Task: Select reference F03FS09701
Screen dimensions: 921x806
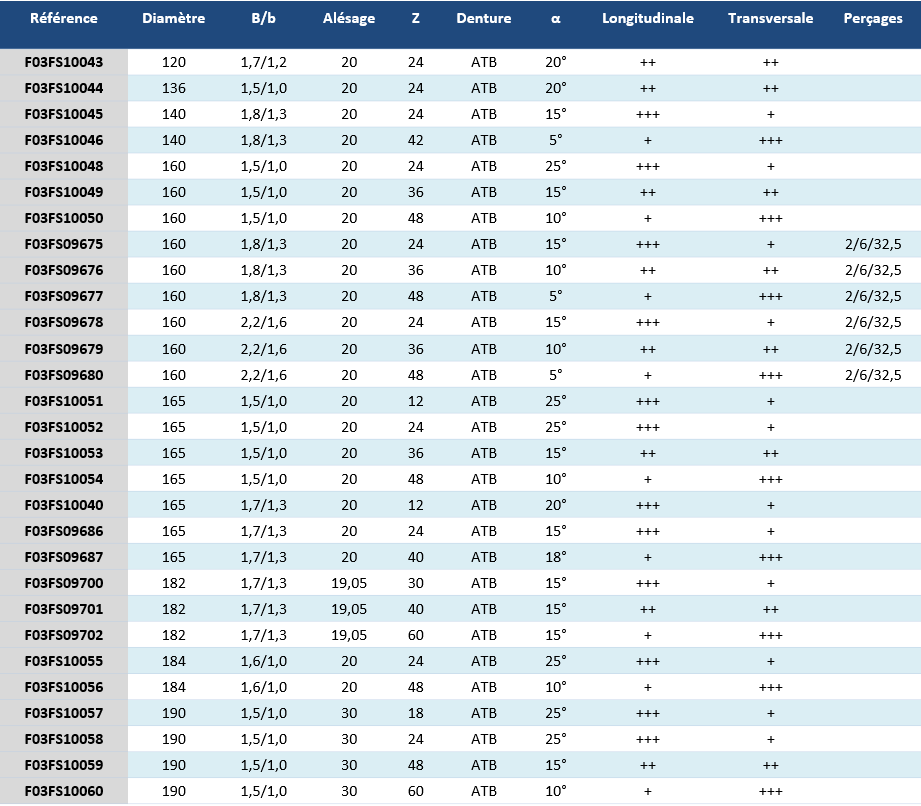Action: (x=63, y=609)
